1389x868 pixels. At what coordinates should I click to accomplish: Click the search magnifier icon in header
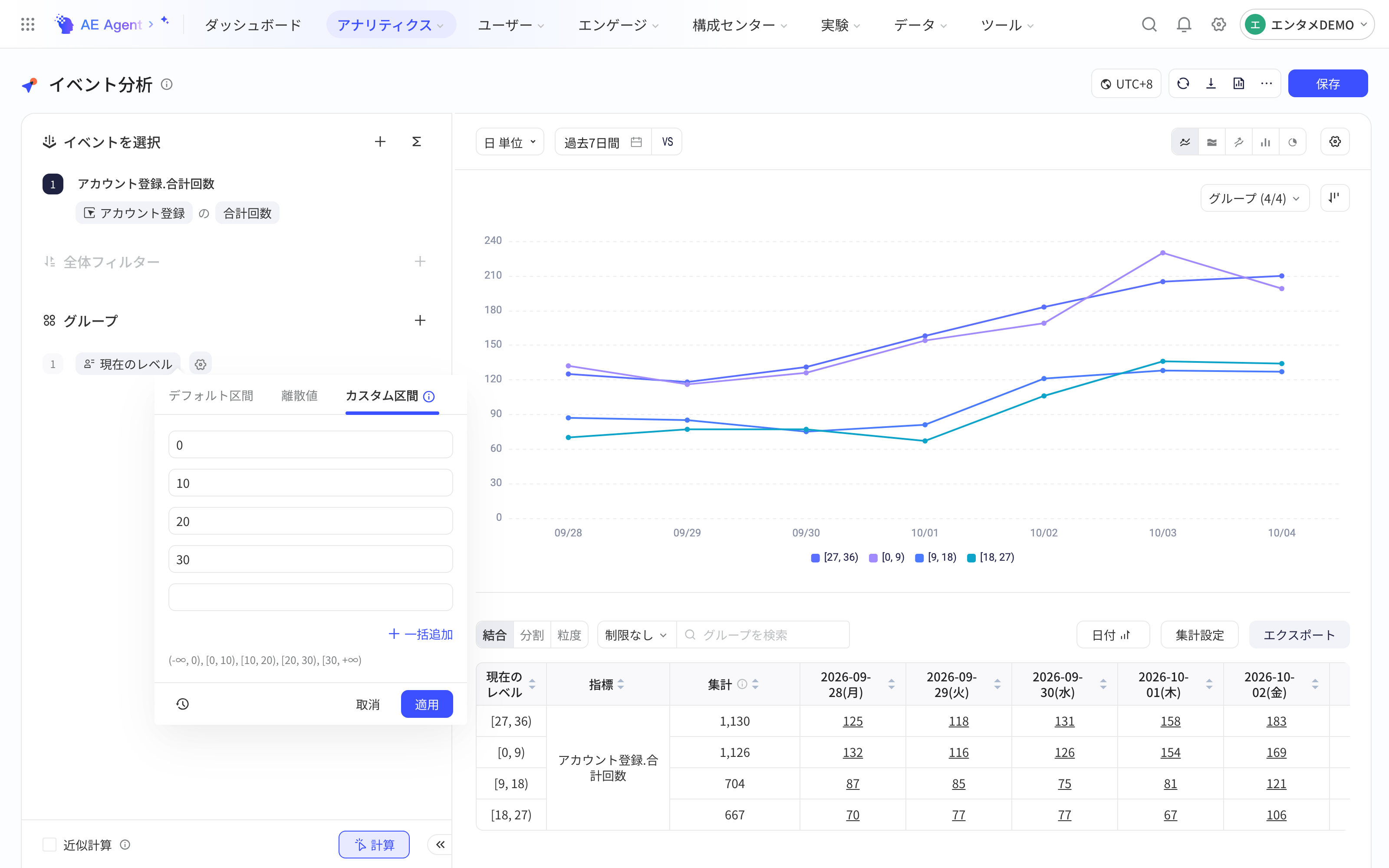[x=1149, y=25]
